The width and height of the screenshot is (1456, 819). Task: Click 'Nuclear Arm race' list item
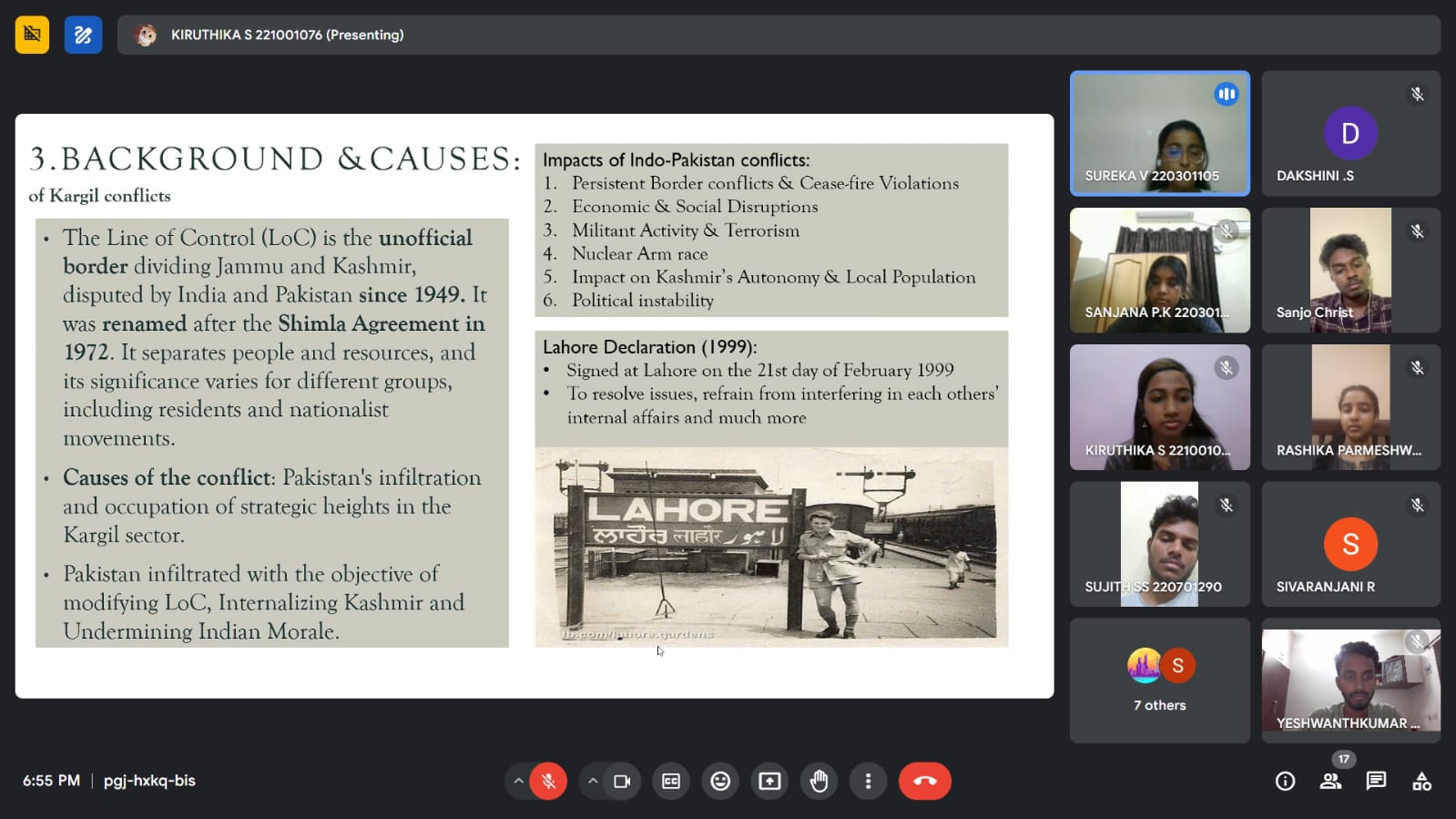(x=639, y=253)
